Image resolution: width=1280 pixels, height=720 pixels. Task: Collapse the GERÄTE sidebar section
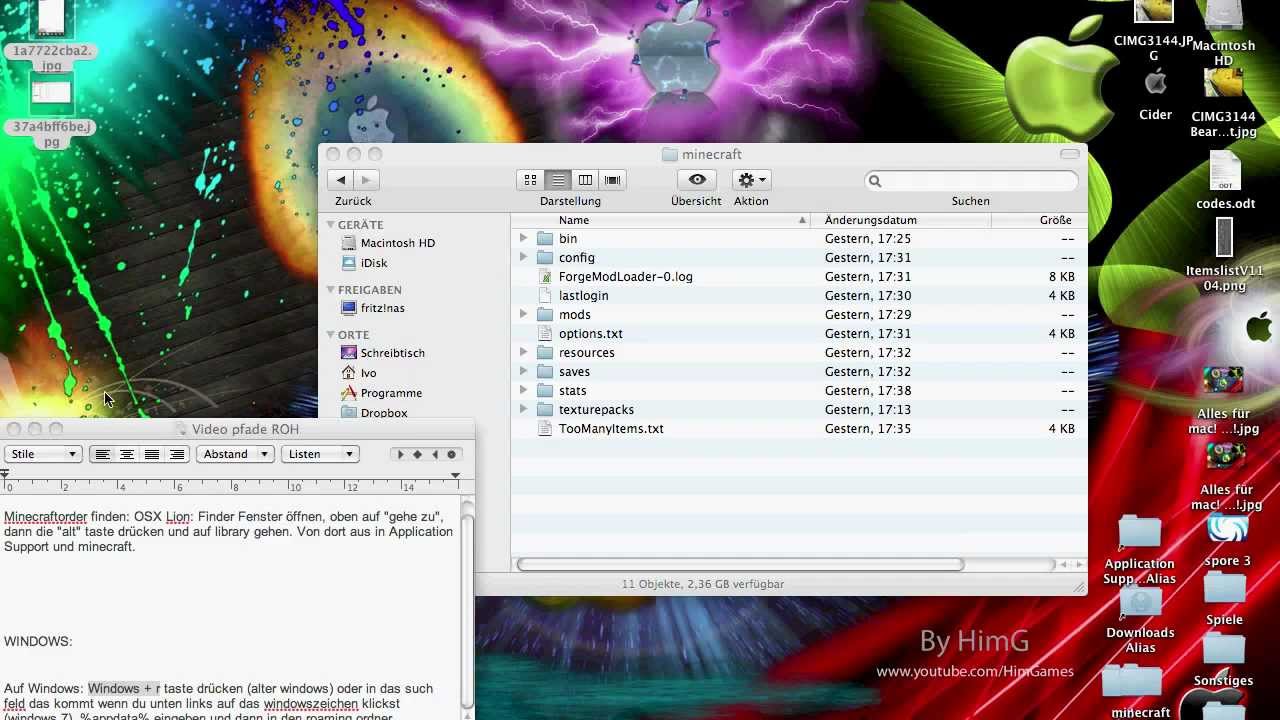point(331,225)
